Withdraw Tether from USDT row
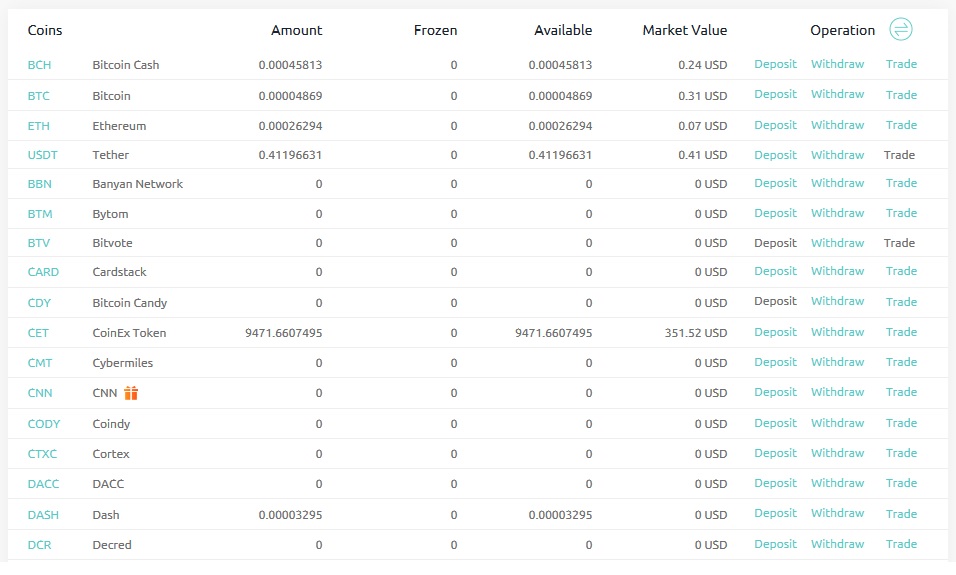 click(837, 155)
